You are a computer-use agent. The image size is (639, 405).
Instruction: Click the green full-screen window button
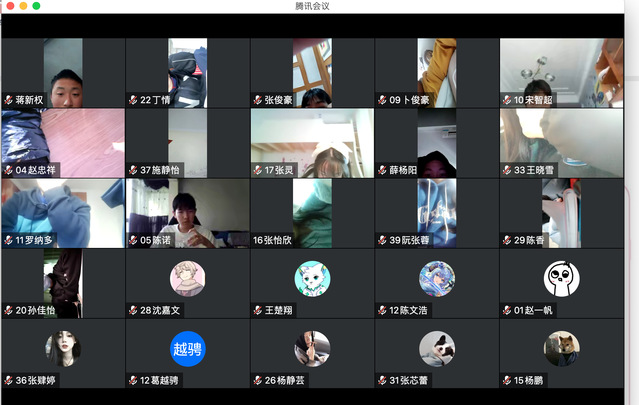[x=37, y=6]
